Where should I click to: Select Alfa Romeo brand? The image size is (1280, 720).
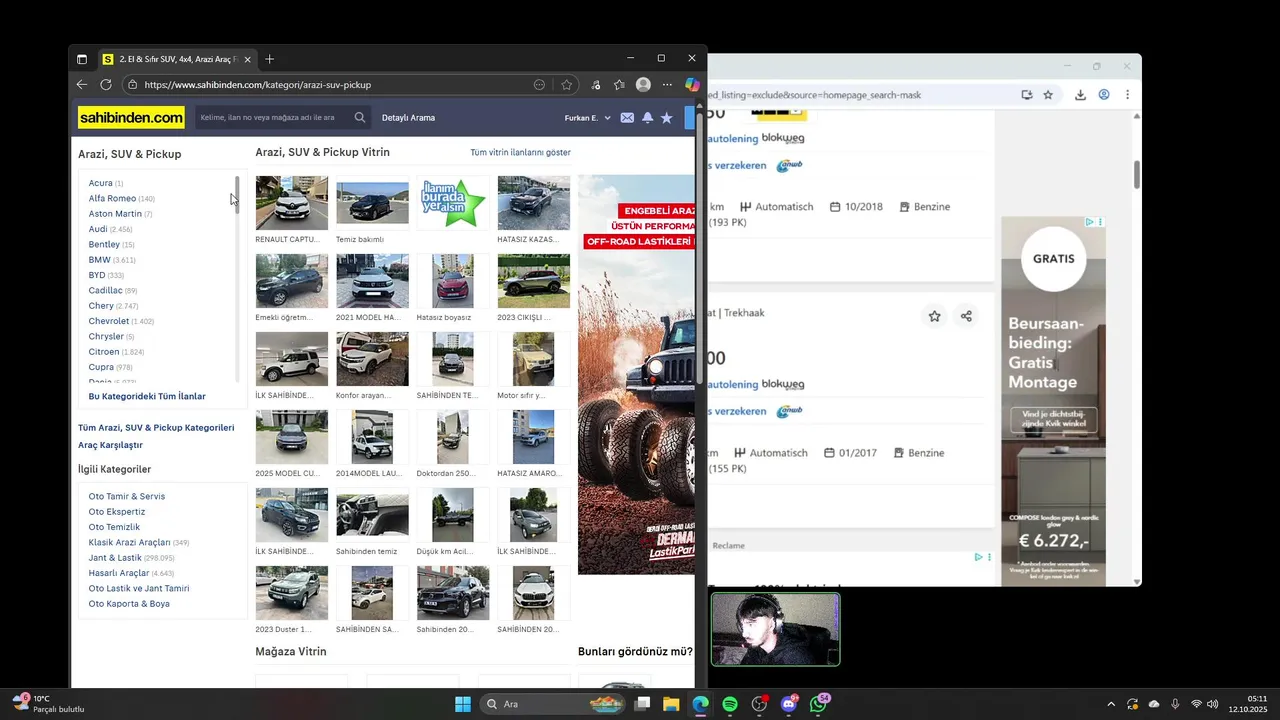[x=112, y=198]
